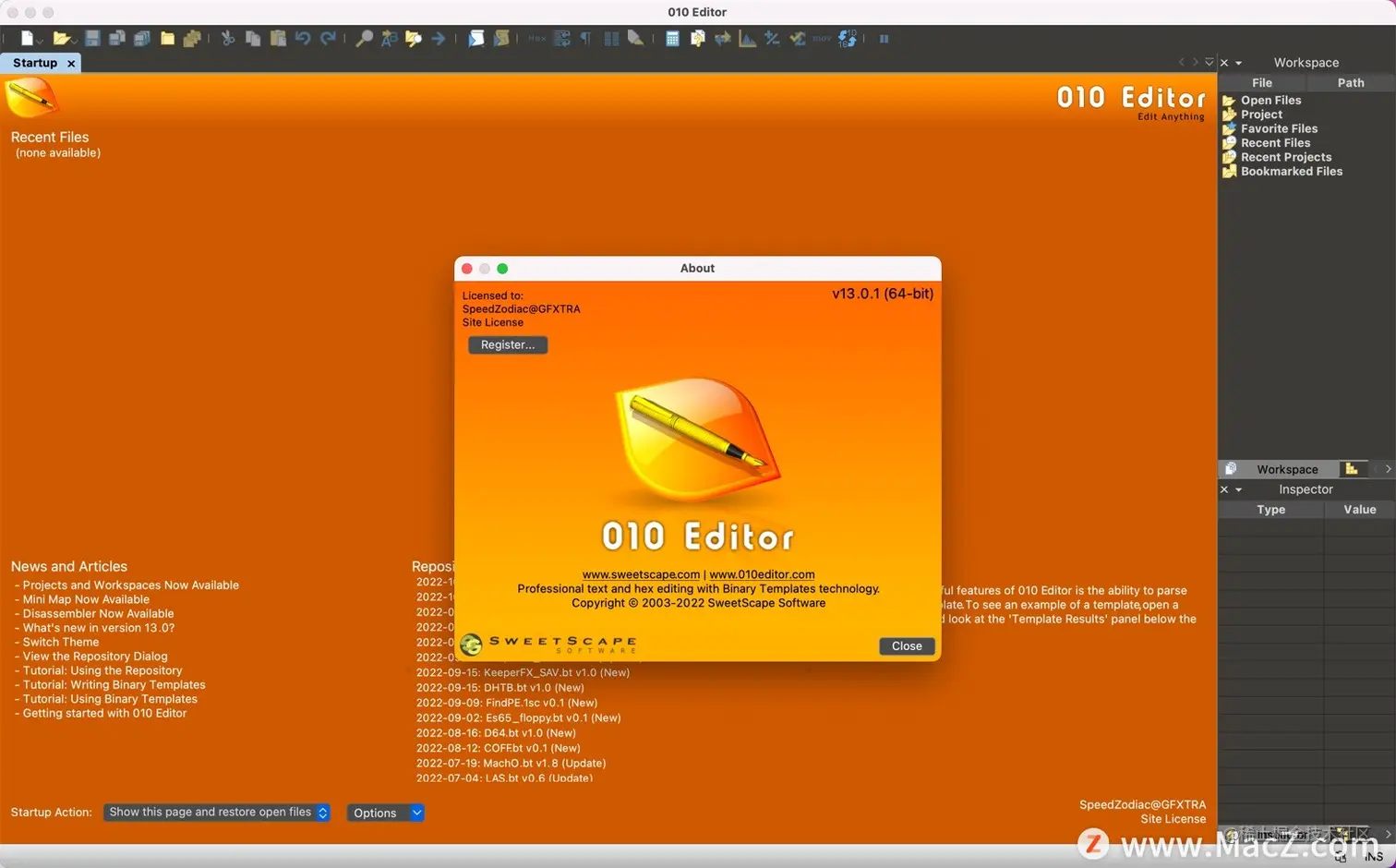The height and width of the screenshot is (868, 1396).
Task: Select Favorite Files in Workspace tree
Action: 1279,129
